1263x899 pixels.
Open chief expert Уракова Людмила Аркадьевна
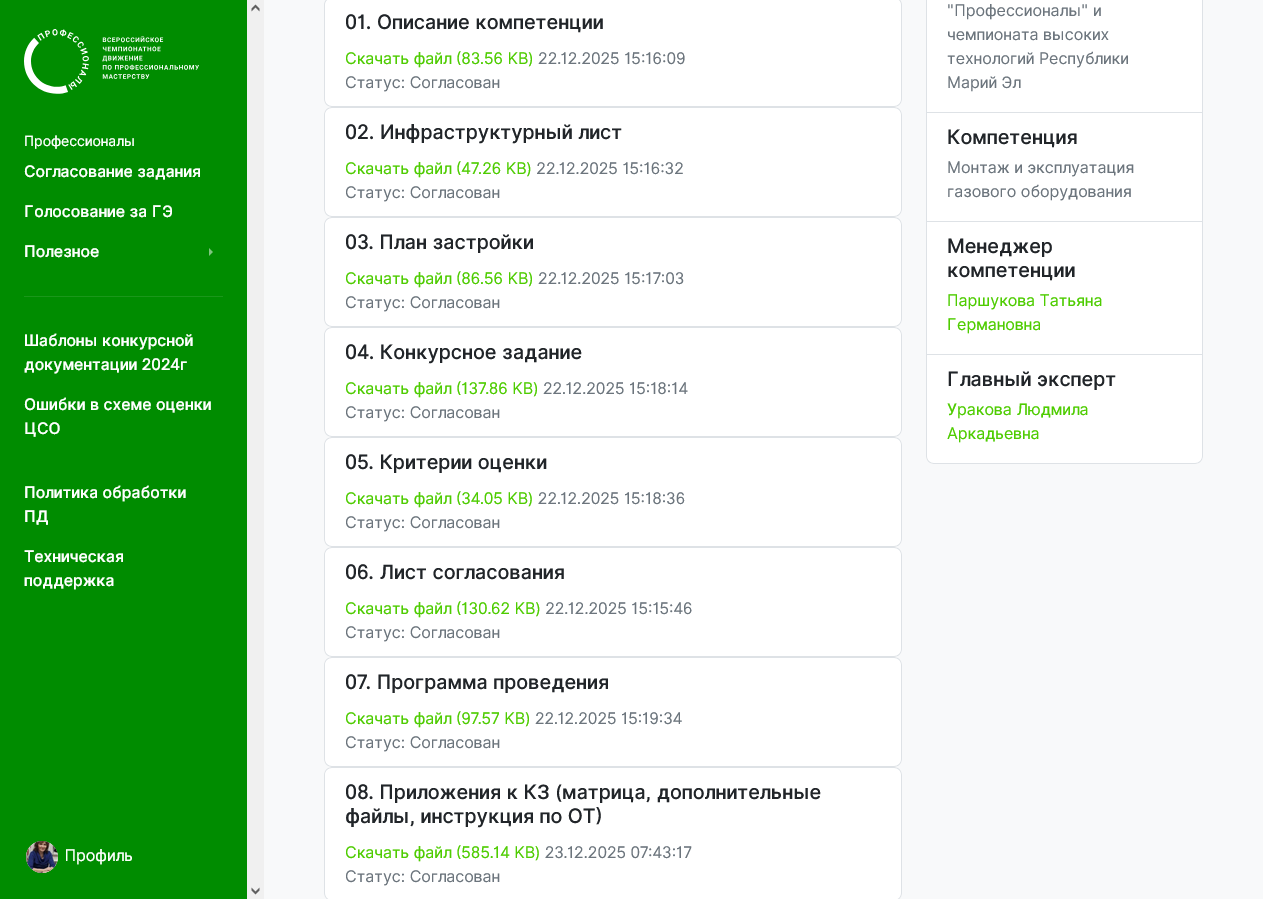[1017, 421]
